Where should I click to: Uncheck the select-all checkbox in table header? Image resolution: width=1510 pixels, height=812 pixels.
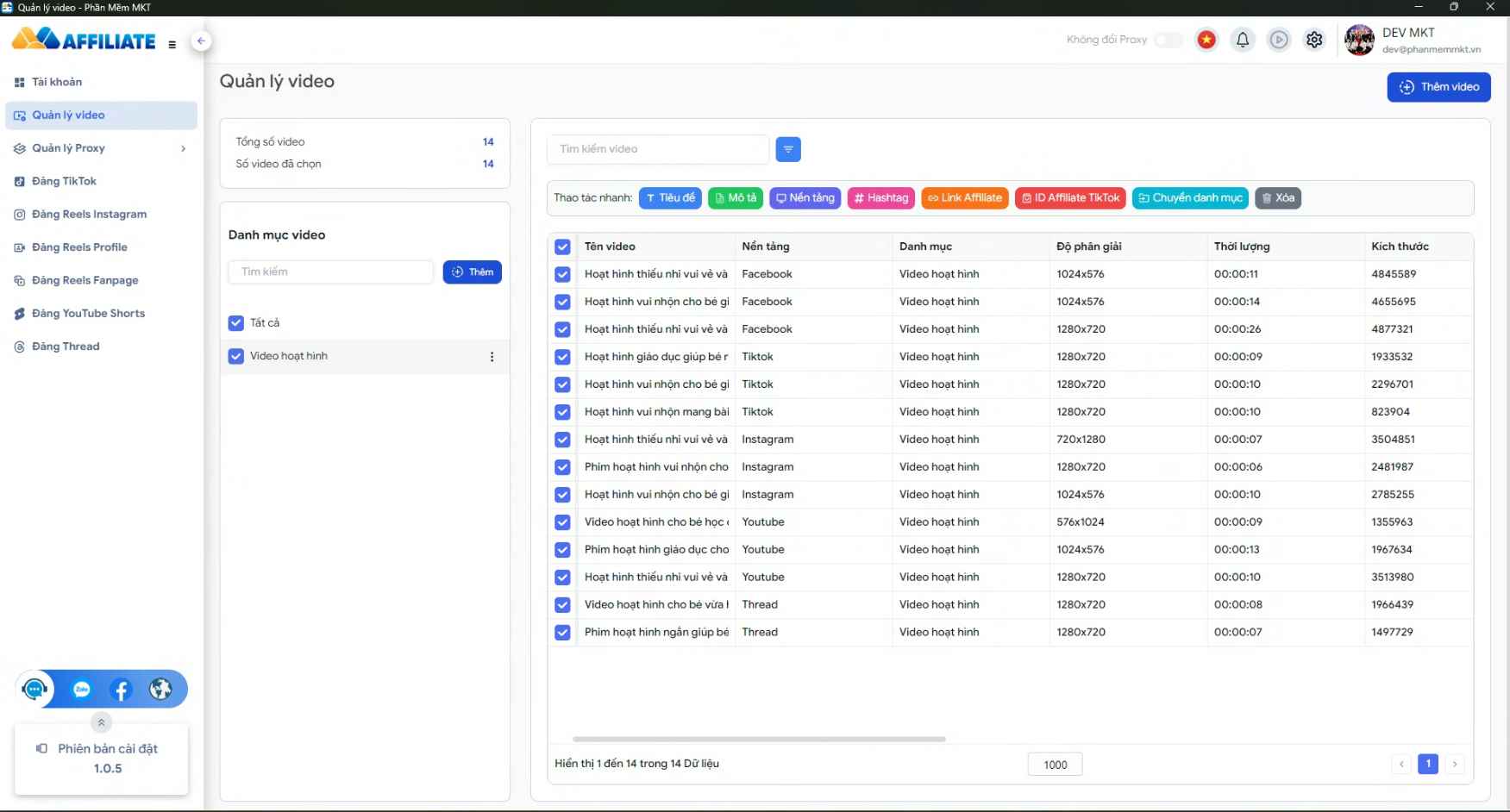click(562, 247)
